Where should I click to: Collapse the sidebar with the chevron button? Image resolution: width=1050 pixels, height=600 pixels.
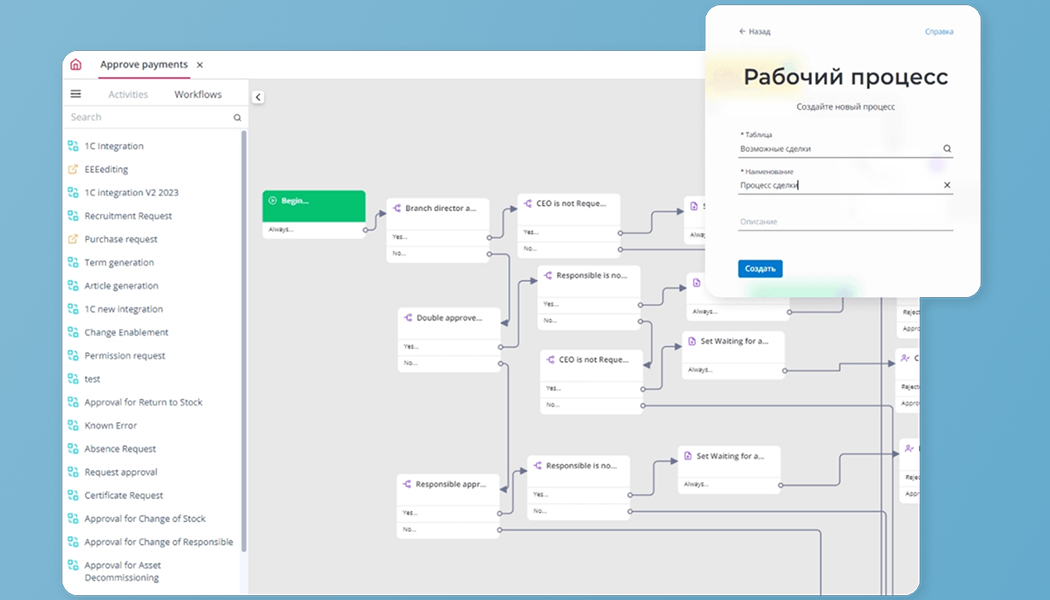[258, 97]
